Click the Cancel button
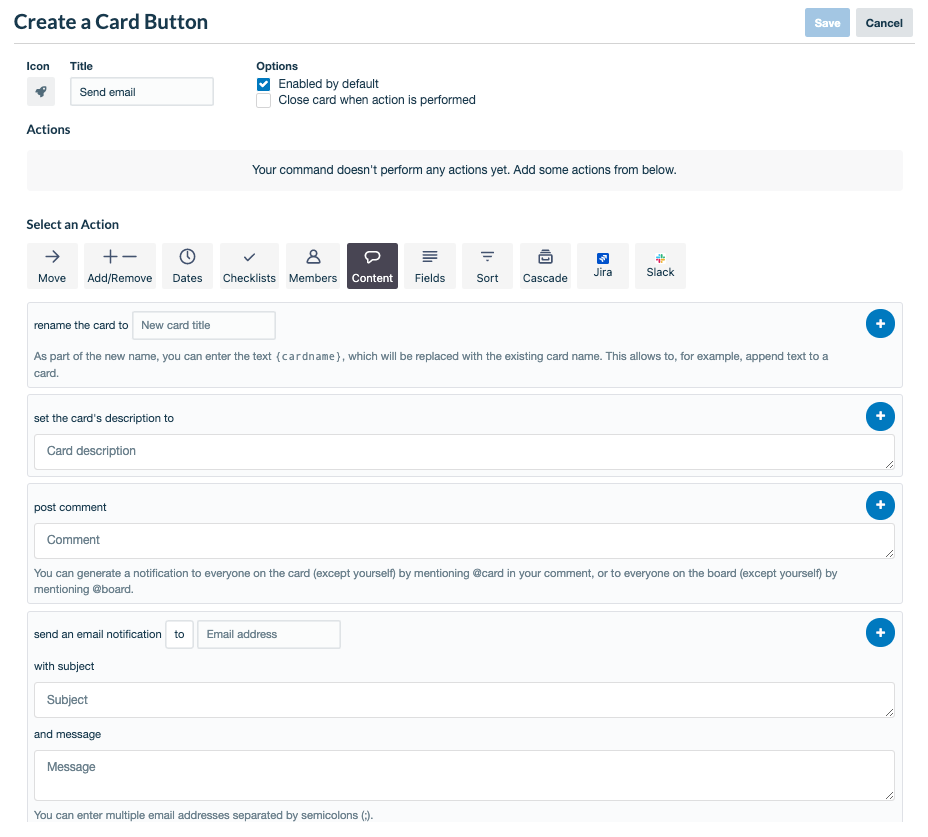The width and height of the screenshot is (928, 837). pyautogui.click(x=884, y=23)
